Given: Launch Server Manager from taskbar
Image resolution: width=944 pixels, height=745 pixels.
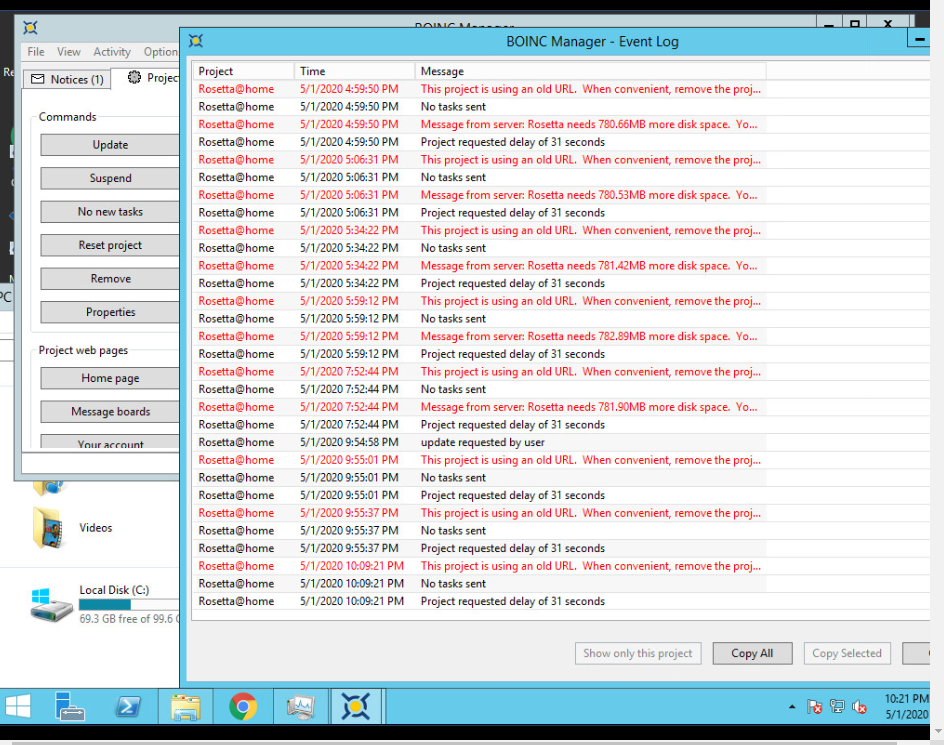Looking at the screenshot, I should [71, 707].
